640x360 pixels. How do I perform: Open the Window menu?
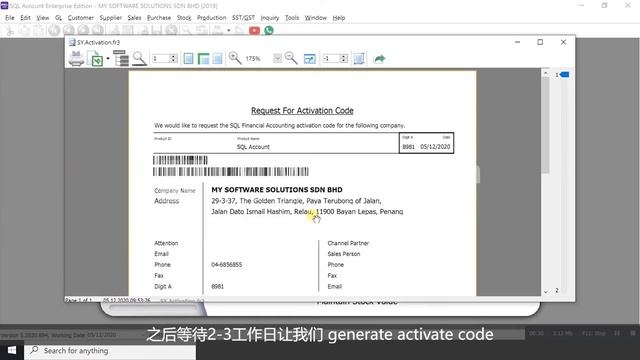pos(316,18)
